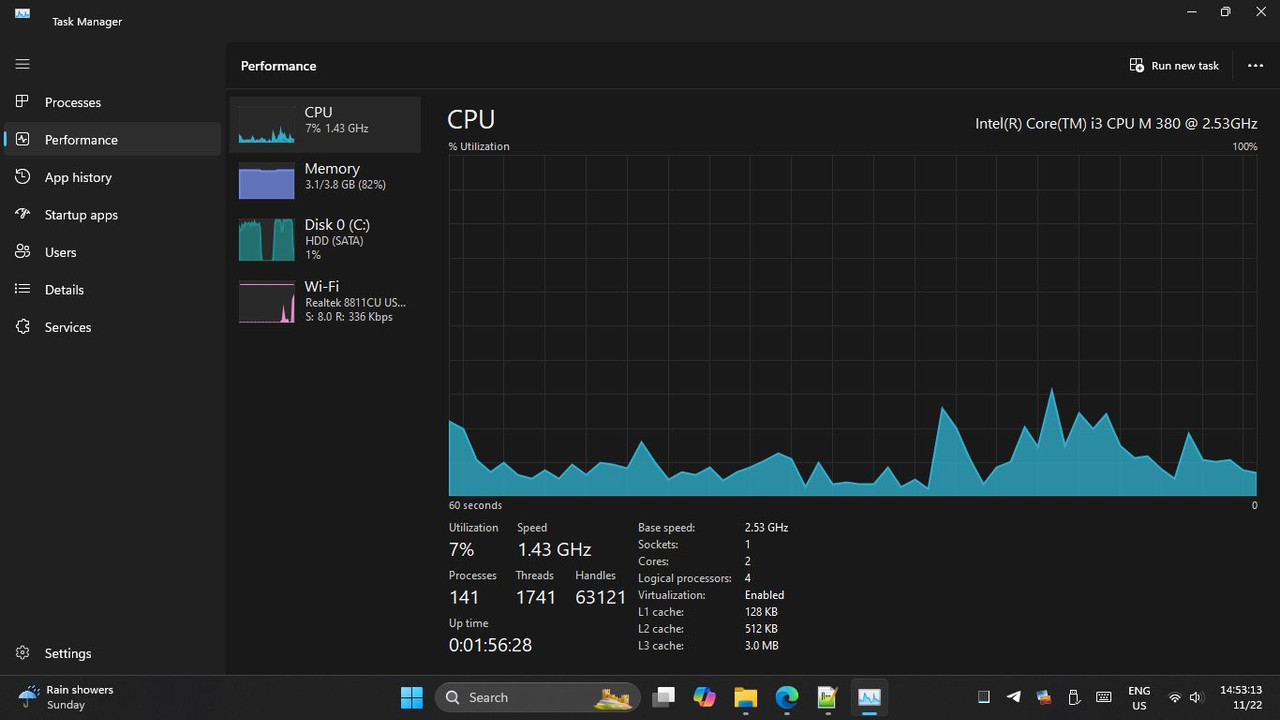Select the Disk 0 (C:) graph
1280x720 pixels.
tap(322, 239)
